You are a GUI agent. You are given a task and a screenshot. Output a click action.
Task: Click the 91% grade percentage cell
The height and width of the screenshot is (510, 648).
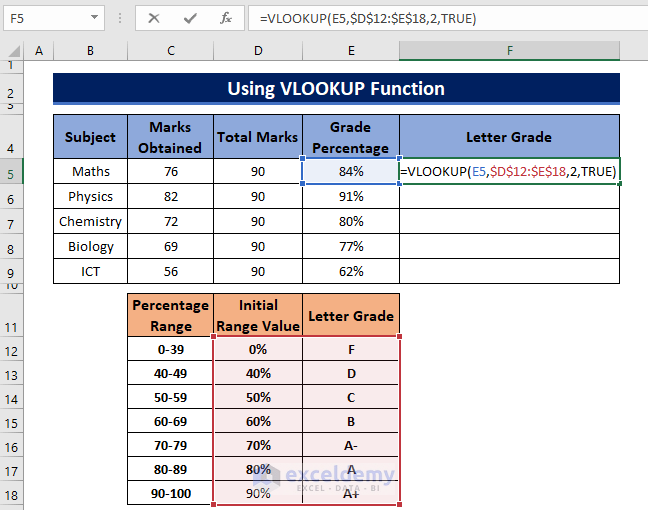351,196
